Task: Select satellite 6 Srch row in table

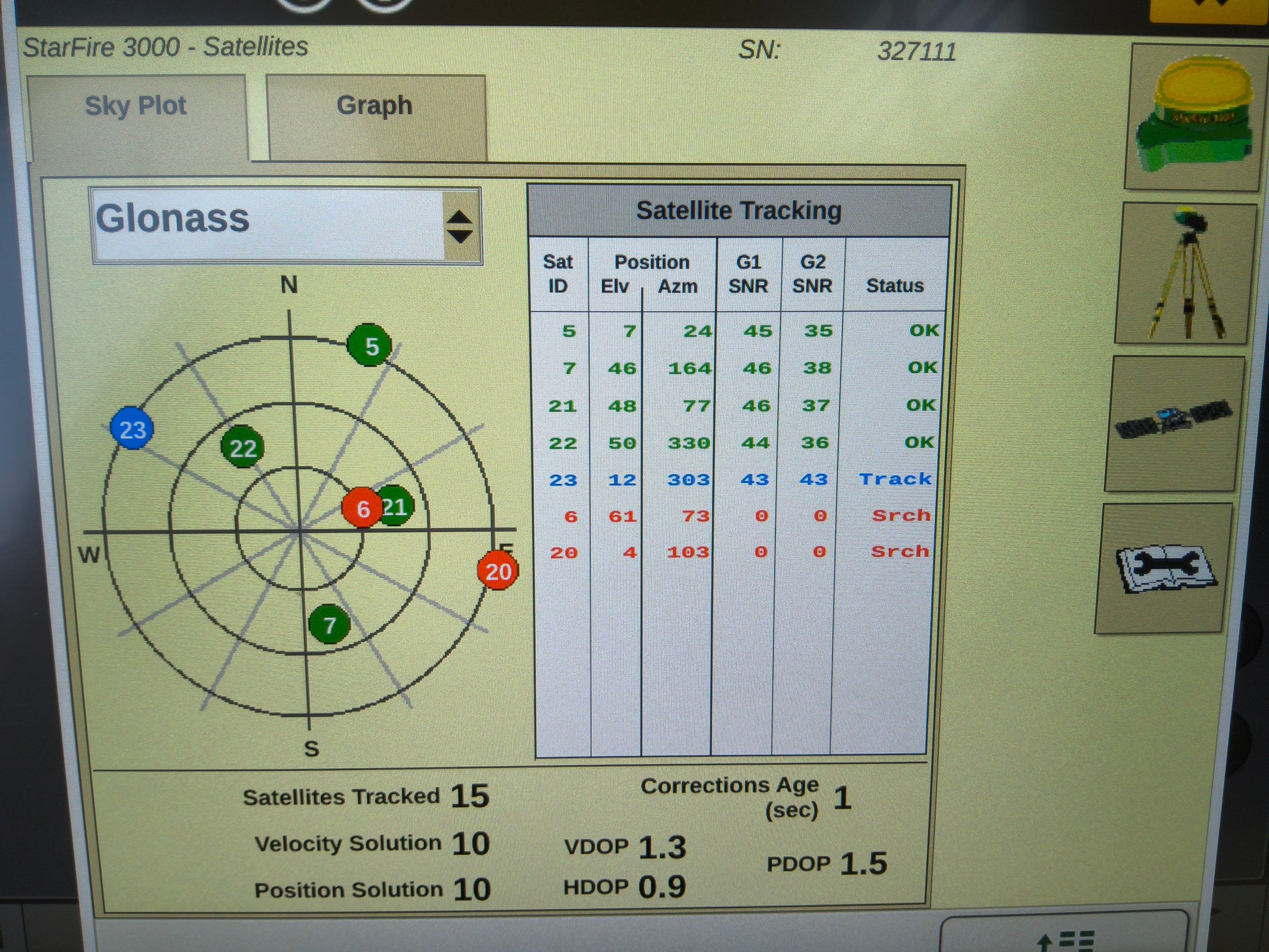Action: point(737,516)
